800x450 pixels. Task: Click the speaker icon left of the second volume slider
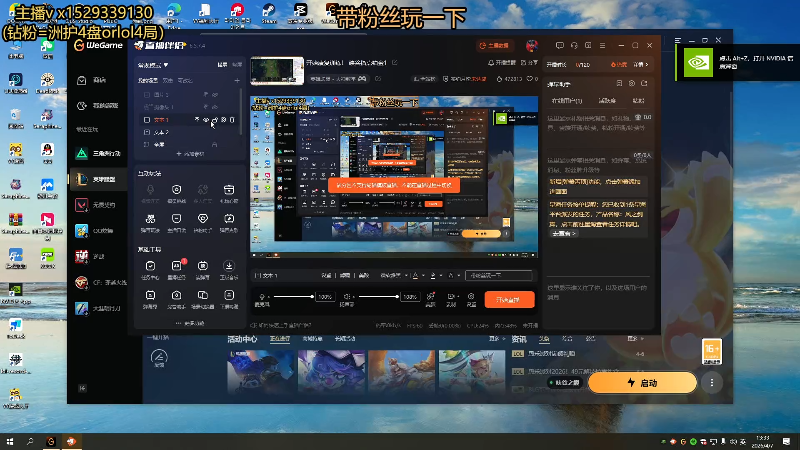(346, 296)
